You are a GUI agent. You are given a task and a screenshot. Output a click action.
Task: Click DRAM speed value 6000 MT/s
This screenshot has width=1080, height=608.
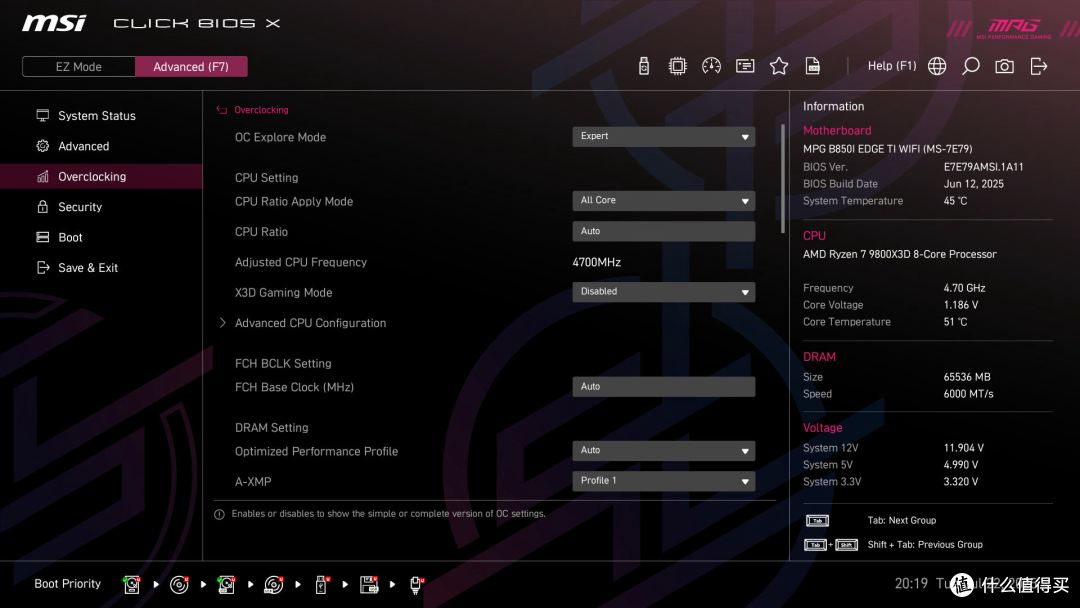coord(968,394)
